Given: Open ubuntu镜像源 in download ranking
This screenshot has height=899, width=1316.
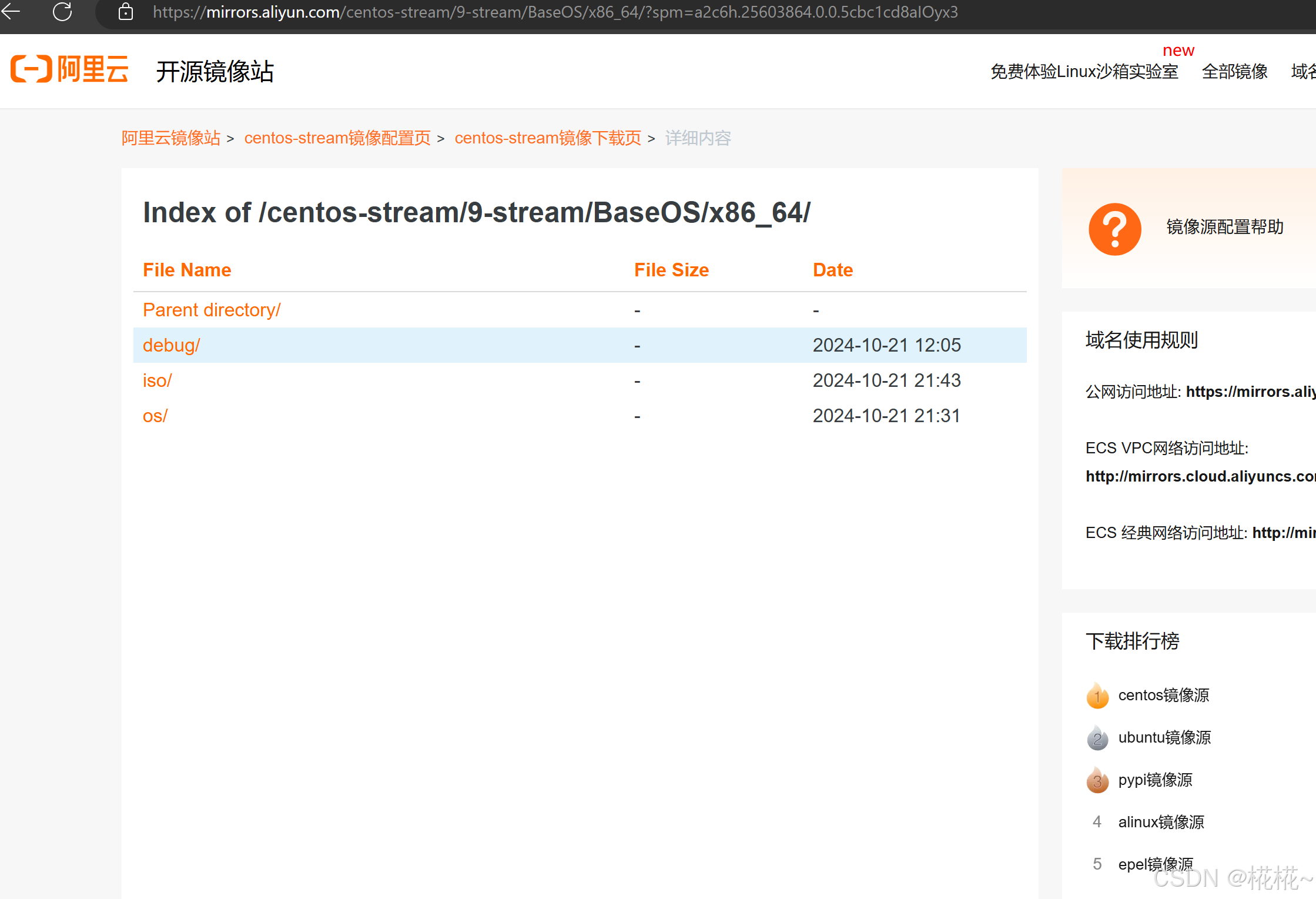Looking at the screenshot, I should click(x=1164, y=738).
